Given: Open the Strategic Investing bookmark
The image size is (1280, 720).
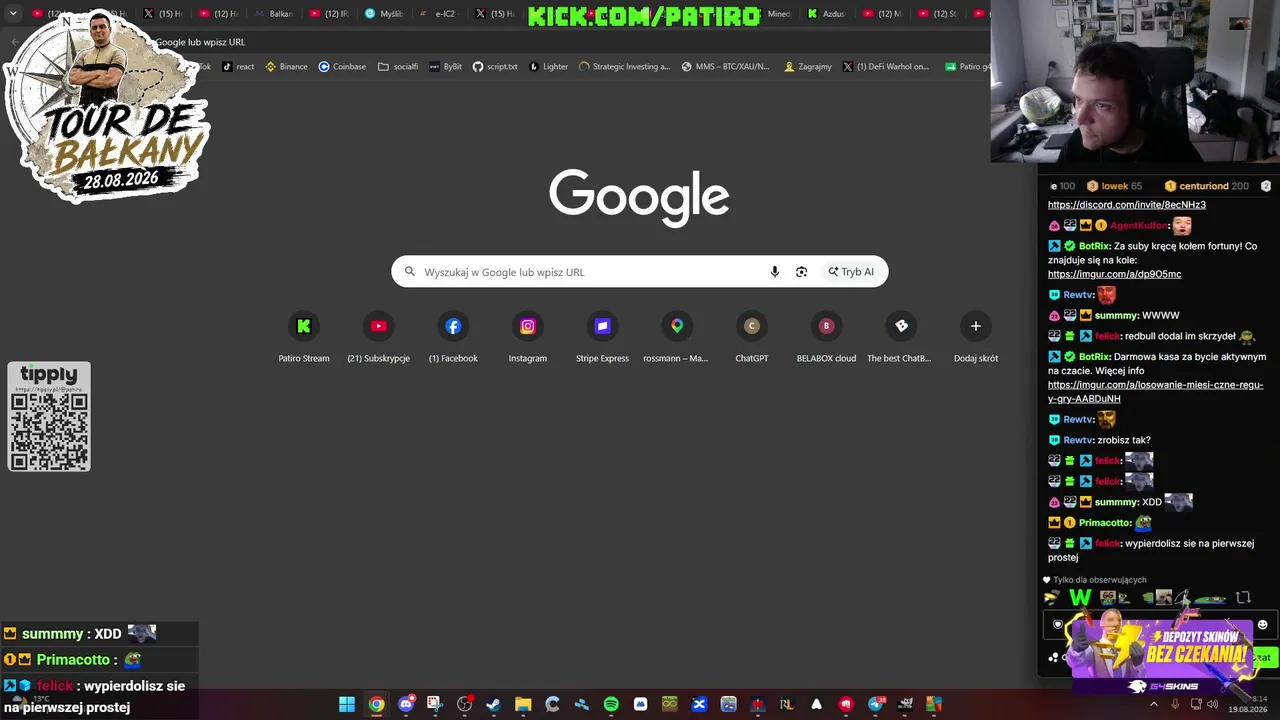Looking at the screenshot, I should (x=625, y=67).
